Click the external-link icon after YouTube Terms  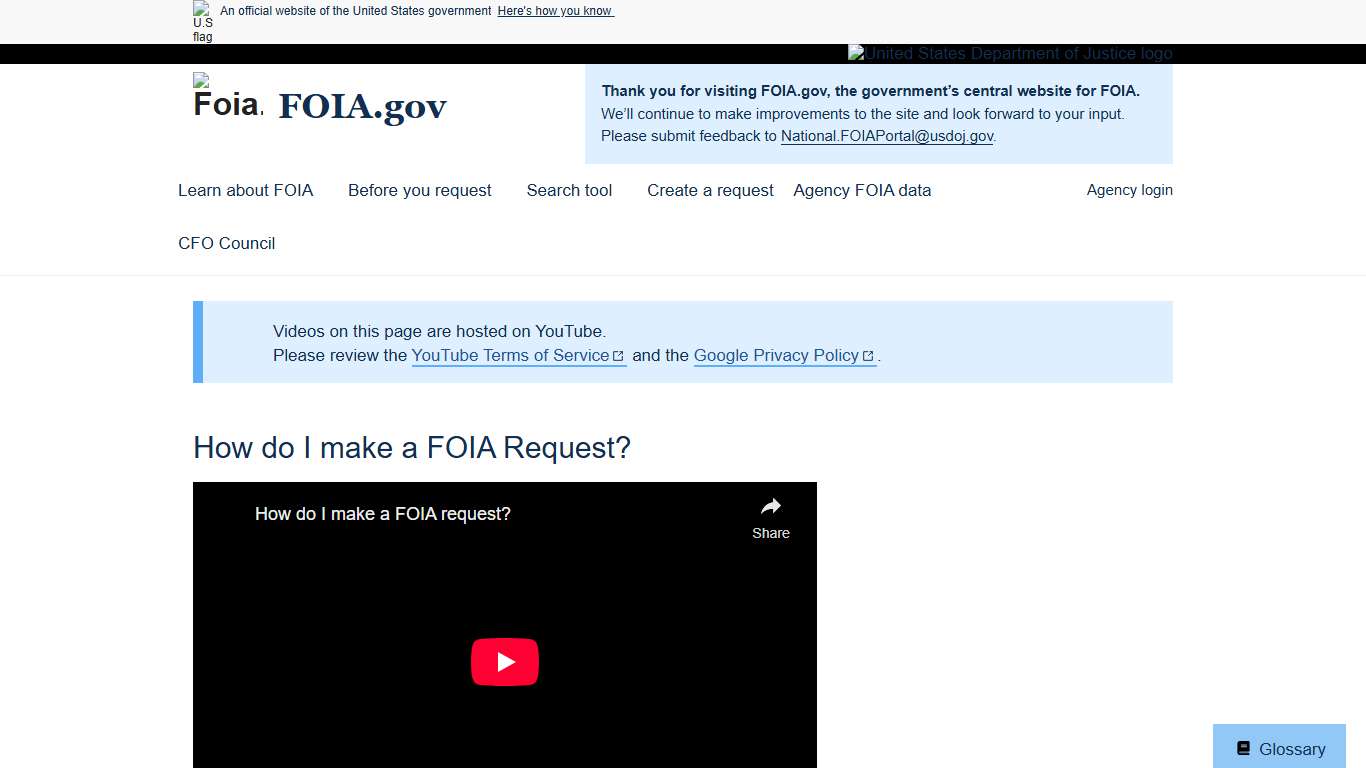[619, 355]
